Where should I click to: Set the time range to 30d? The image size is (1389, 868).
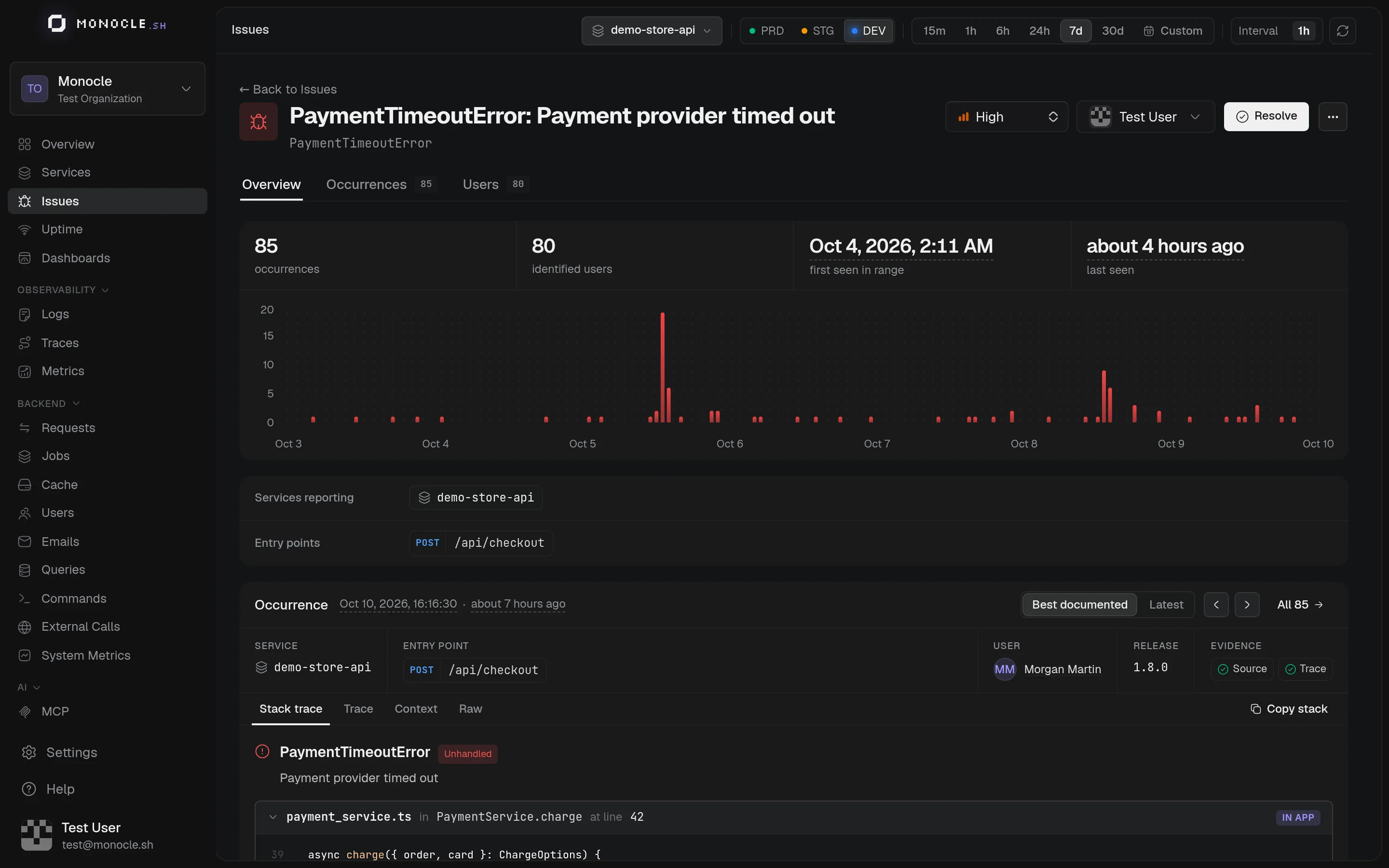coord(1112,30)
